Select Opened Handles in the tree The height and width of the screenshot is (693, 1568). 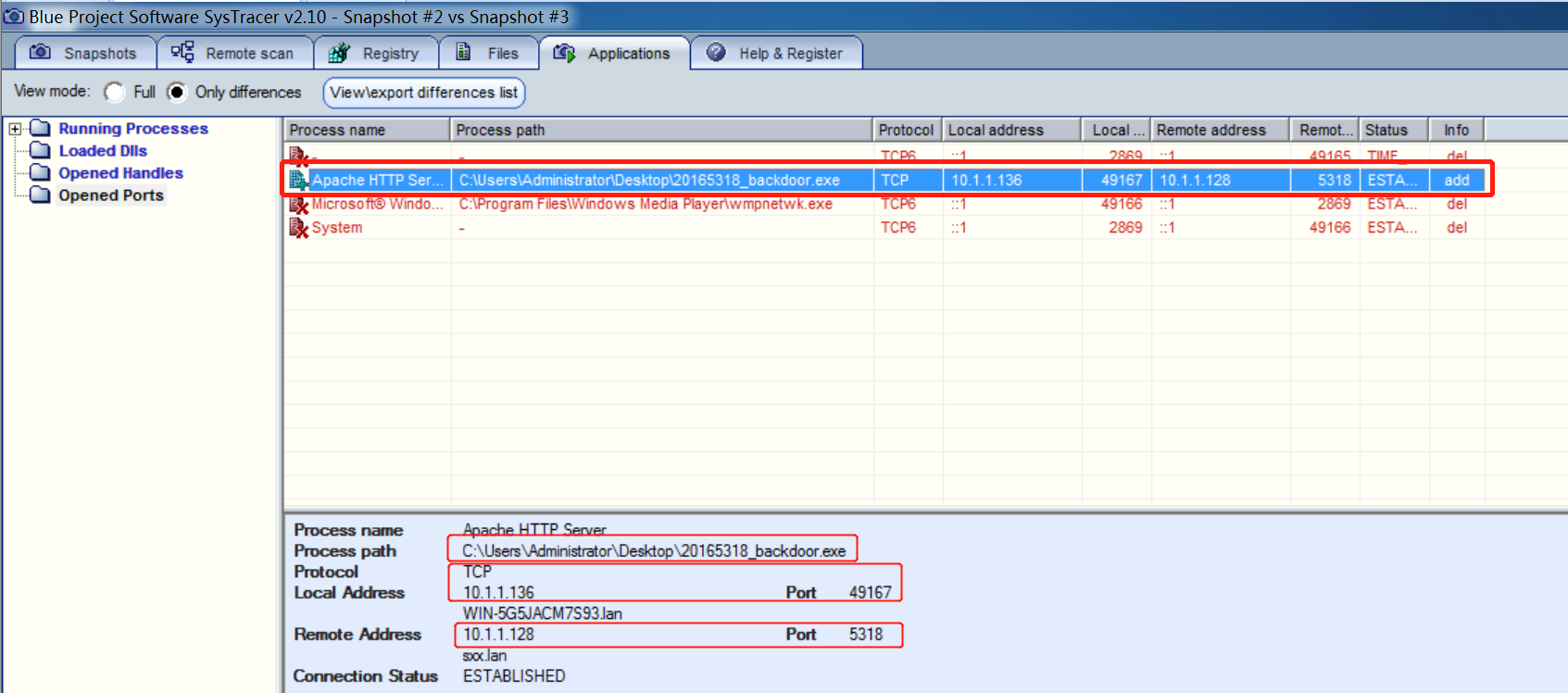coord(120,173)
